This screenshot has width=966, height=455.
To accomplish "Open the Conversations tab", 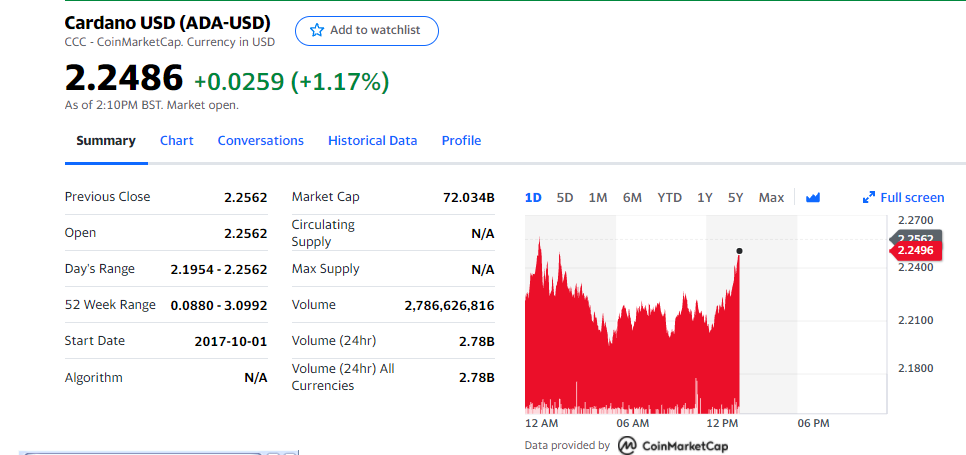I will click(x=261, y=140).
